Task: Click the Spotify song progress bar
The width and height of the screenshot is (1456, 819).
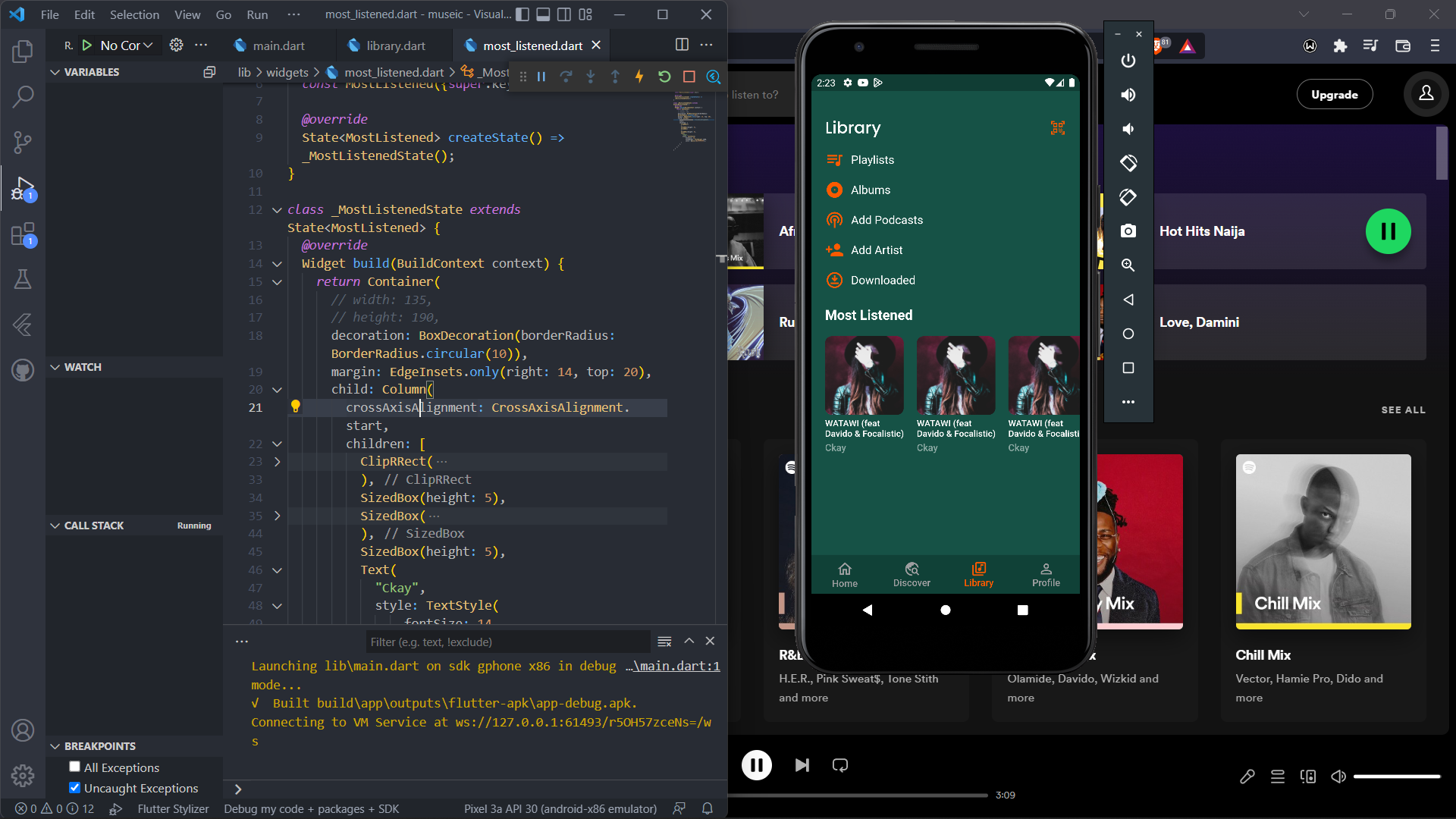Action: (858, 795)
